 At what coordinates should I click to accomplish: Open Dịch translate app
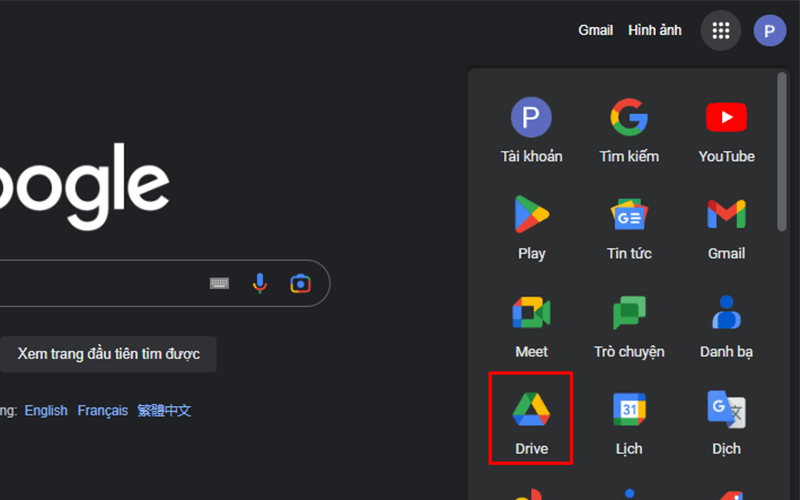(727, 423)
